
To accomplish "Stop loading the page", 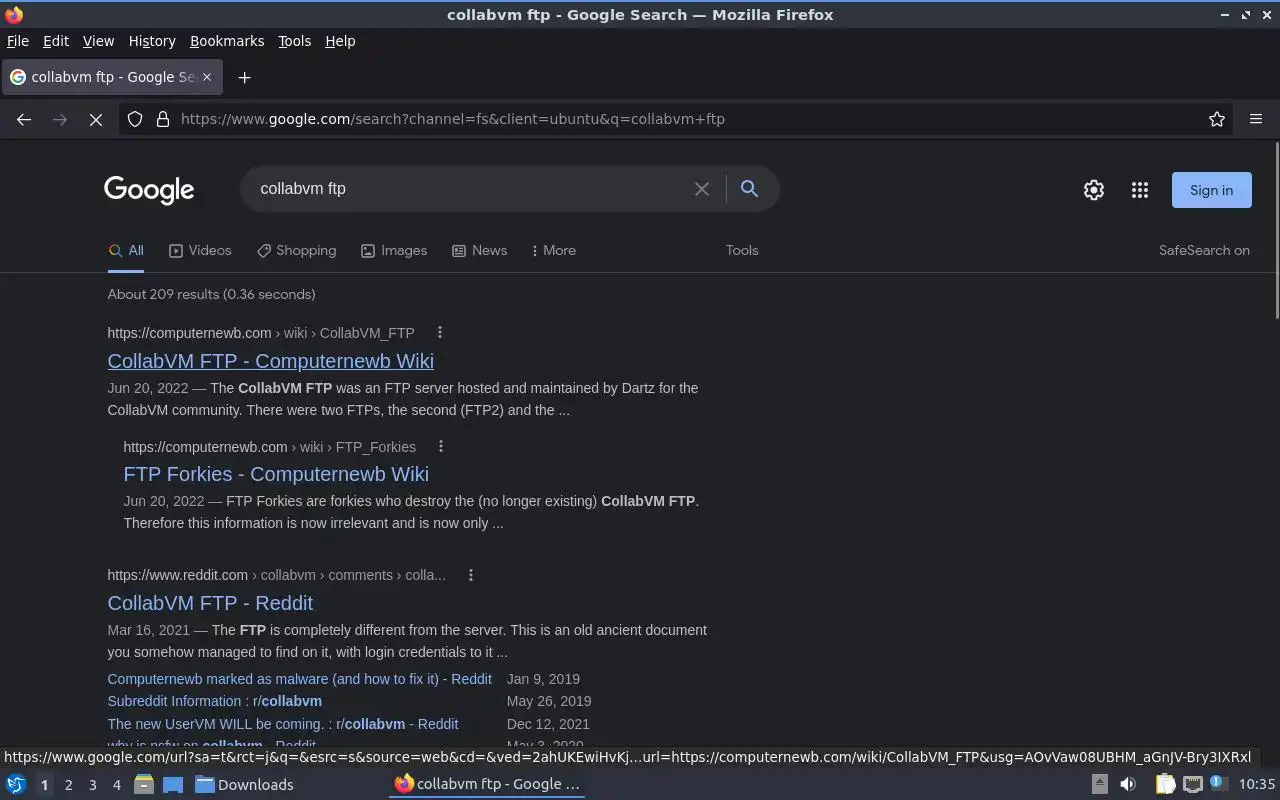I will 96,119.
